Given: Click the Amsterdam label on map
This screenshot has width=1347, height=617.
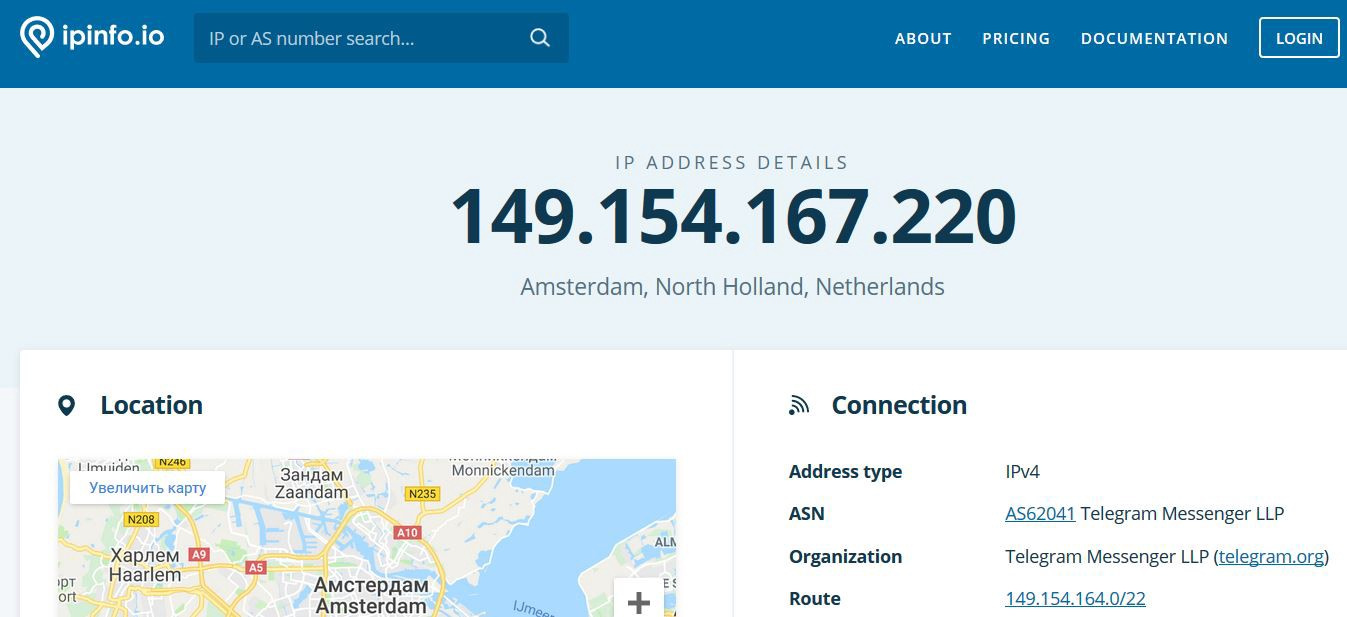Looking at the screenshot, I should (x=371, y=596).
